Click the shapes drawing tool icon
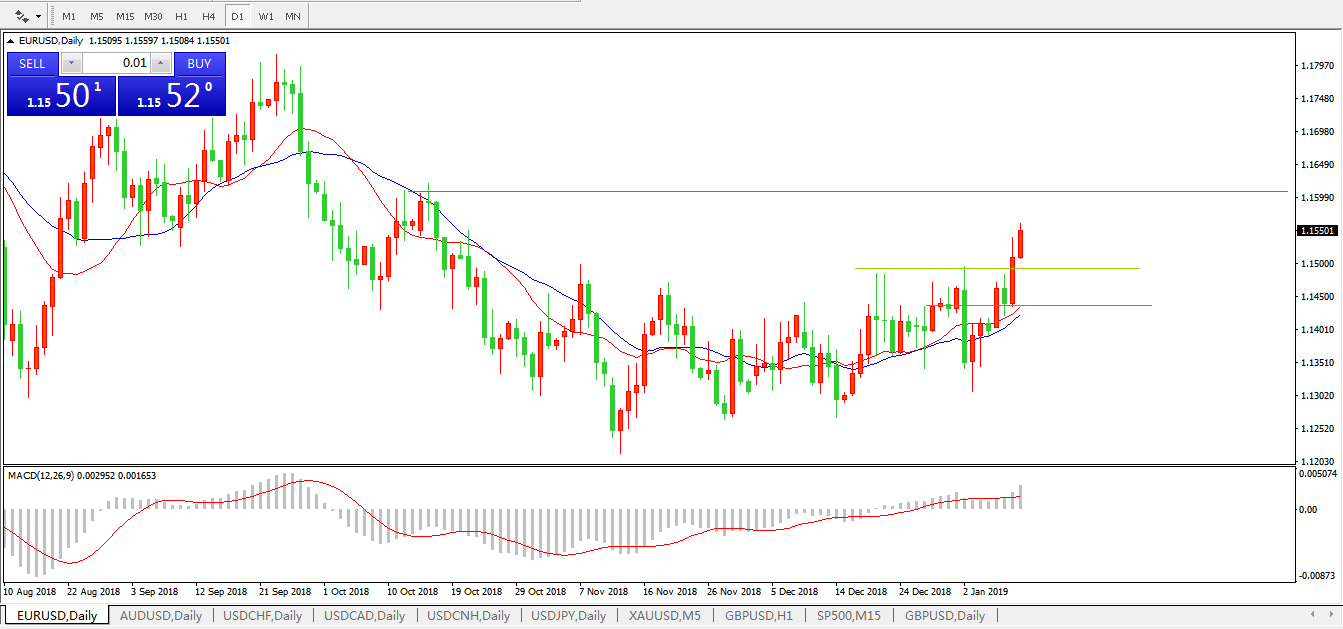Image resolution: width=1343 pixels, height=629 pixels. click(x=21, y=16)
